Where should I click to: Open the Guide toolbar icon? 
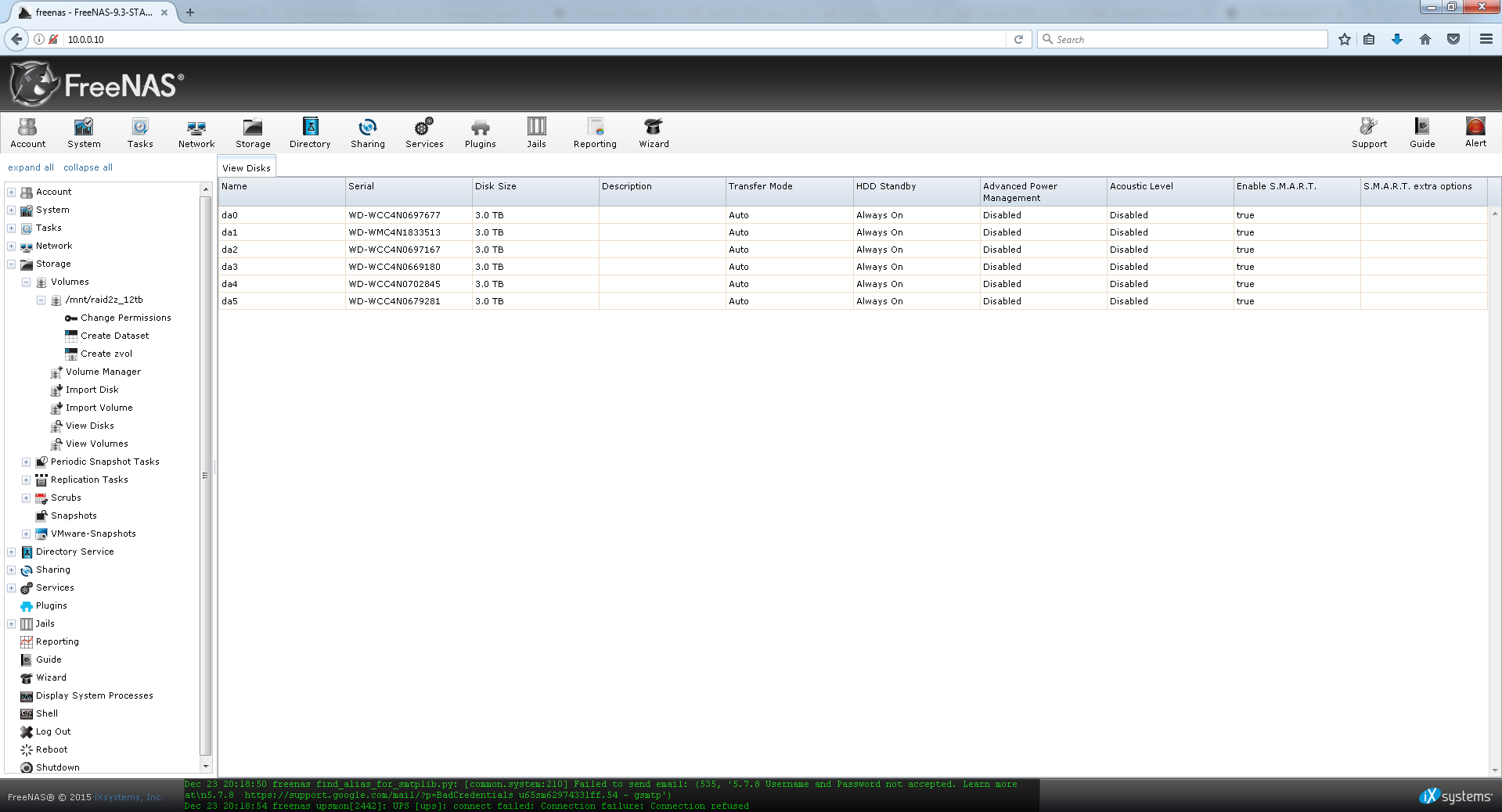(1422, 132)
